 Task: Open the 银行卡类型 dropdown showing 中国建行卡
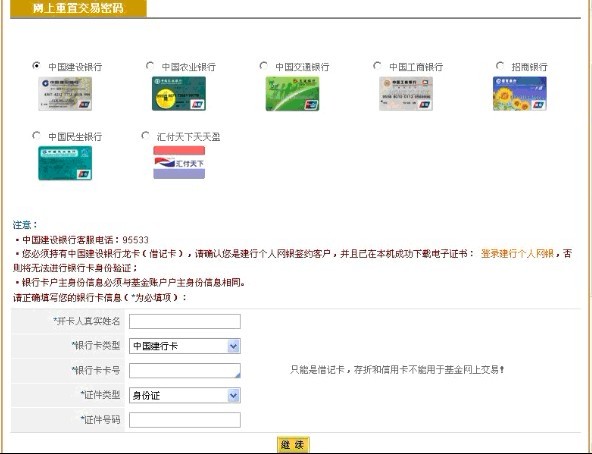click(185, 346)
